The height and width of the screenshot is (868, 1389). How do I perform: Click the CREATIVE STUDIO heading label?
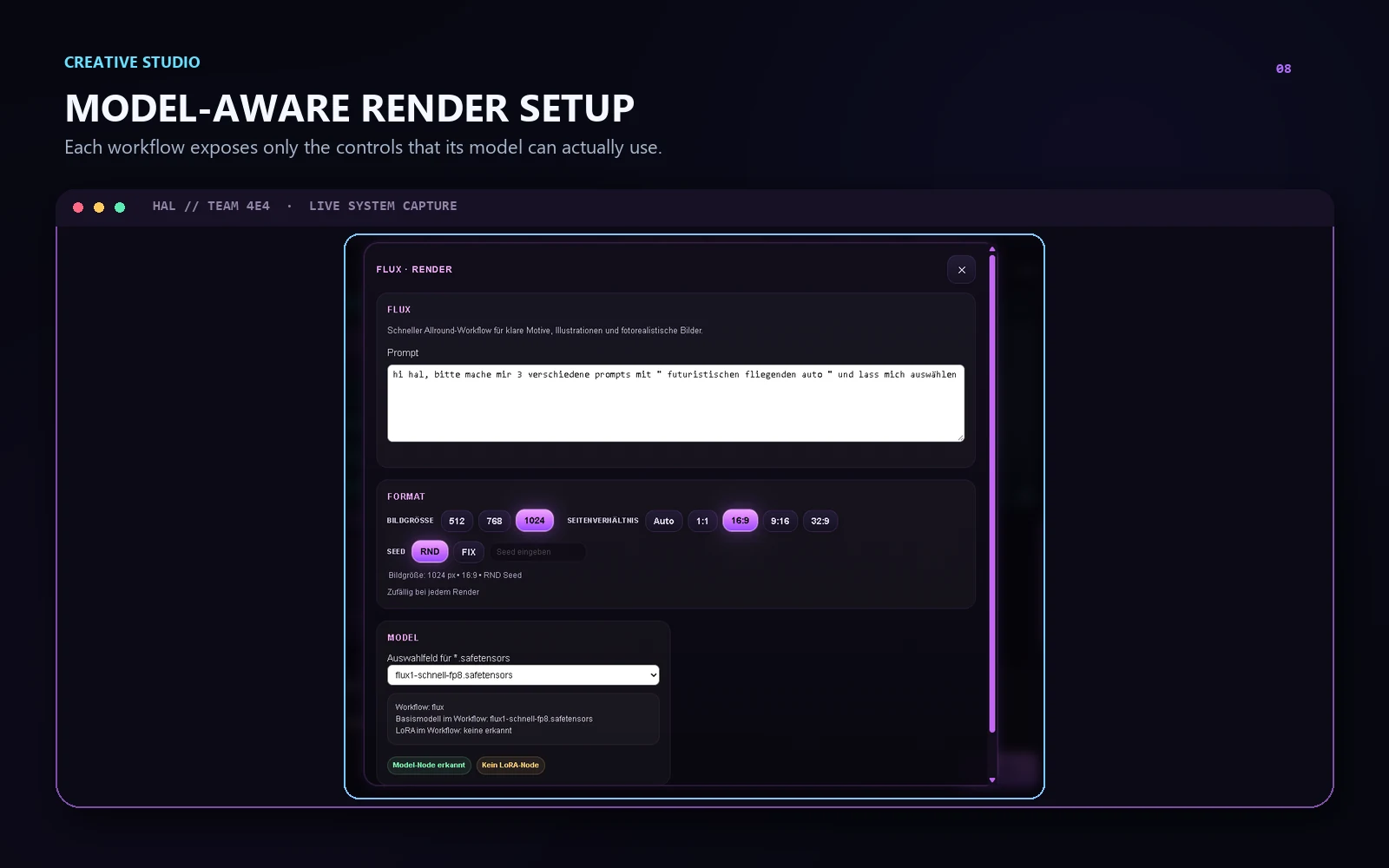point(132,62)
